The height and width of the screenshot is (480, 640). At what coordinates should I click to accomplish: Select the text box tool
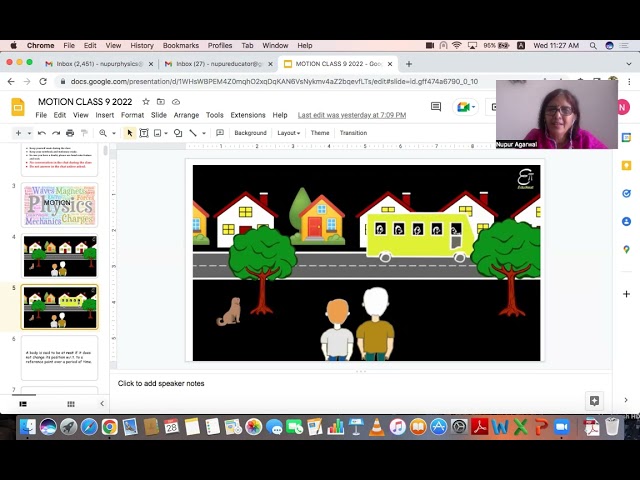(144, 133)
